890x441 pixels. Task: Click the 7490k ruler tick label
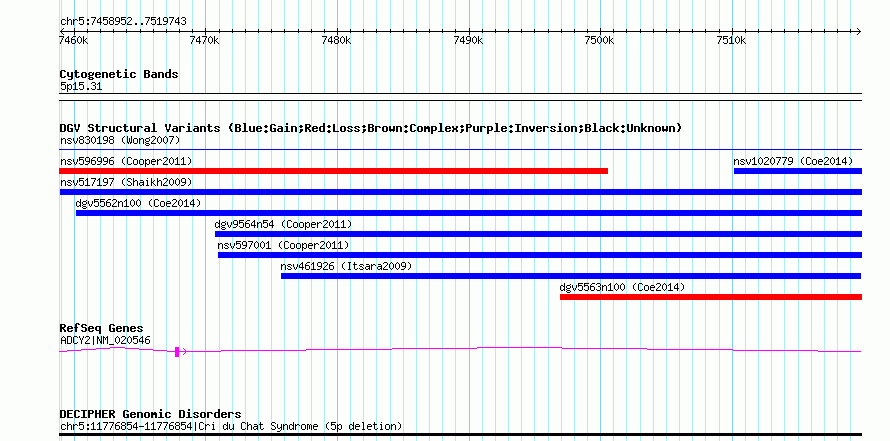click(x=469, y=40)
